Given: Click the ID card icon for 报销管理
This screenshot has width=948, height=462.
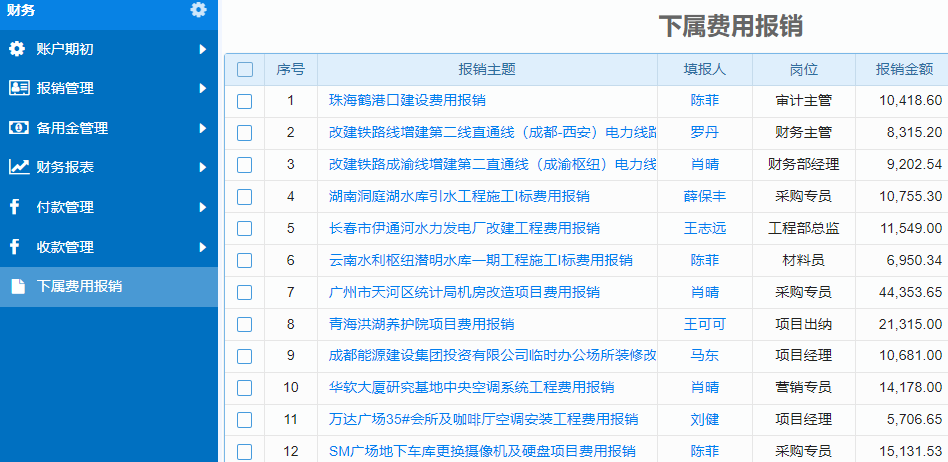Looking at the screenshot, I should (x=17, y=88).
